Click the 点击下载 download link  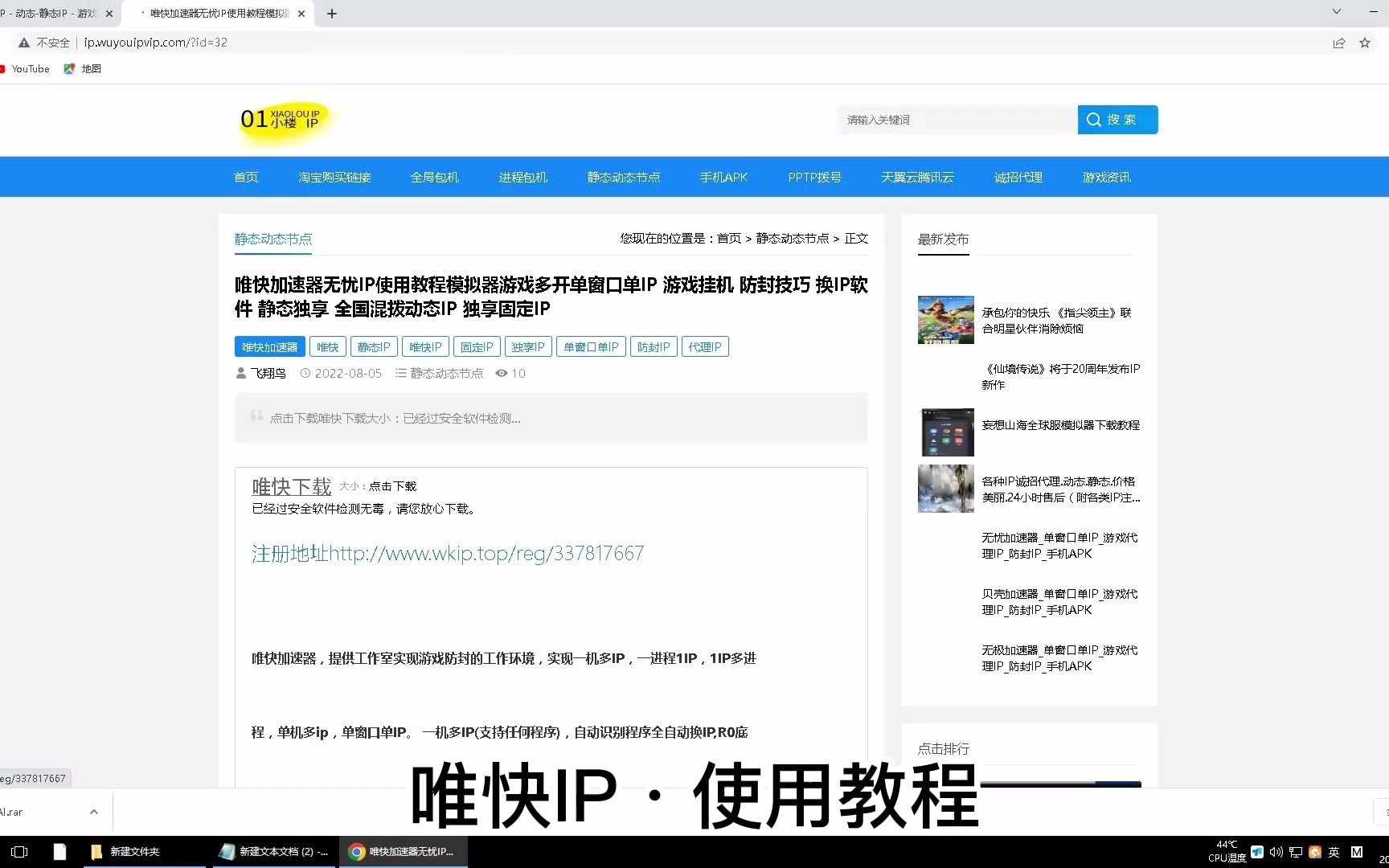click(392, 486)
